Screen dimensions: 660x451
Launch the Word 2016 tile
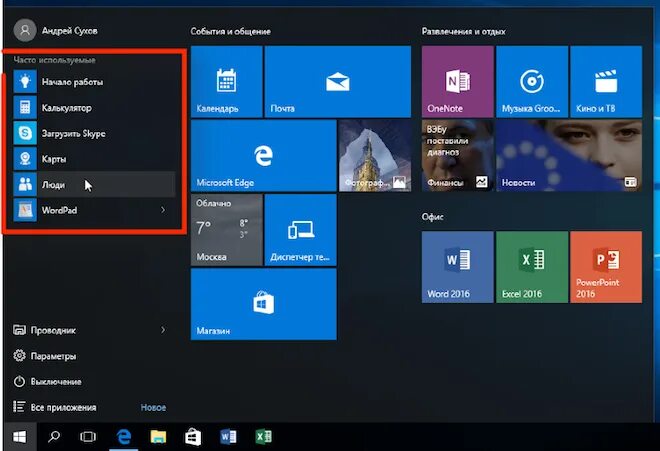click(x=458, y=267)
